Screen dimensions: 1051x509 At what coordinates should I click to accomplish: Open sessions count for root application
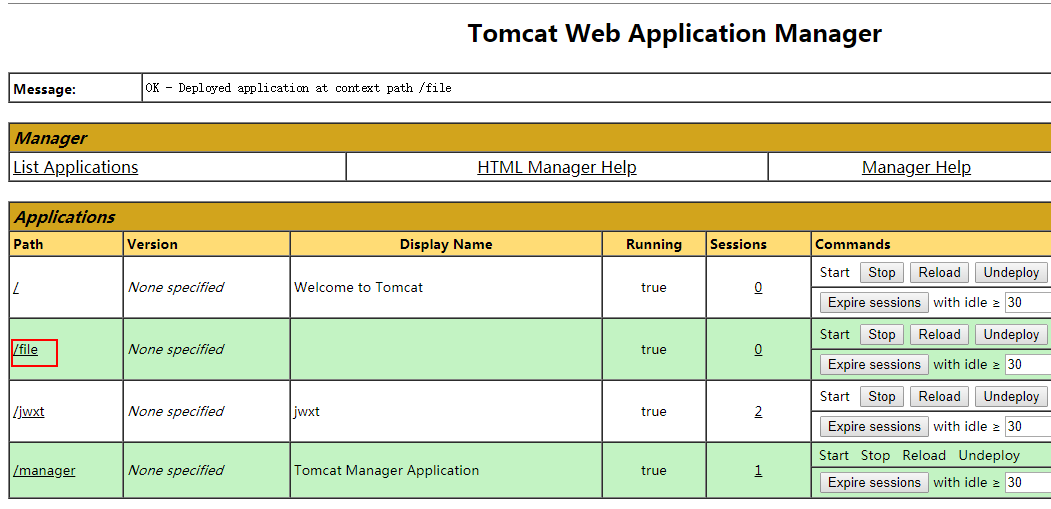click(x=758, y=287)
